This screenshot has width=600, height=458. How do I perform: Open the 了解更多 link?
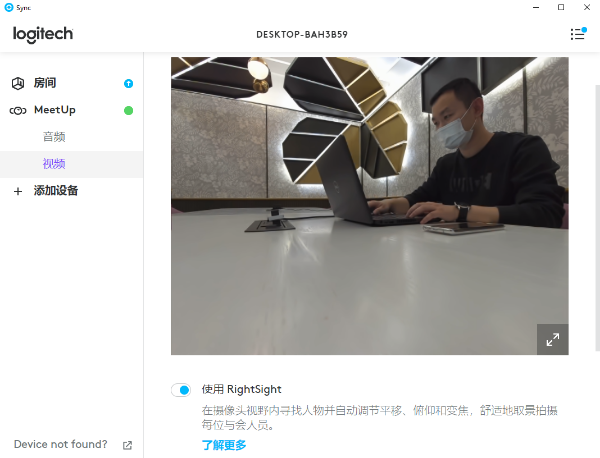pyautogui.click(x=224, y=445)
